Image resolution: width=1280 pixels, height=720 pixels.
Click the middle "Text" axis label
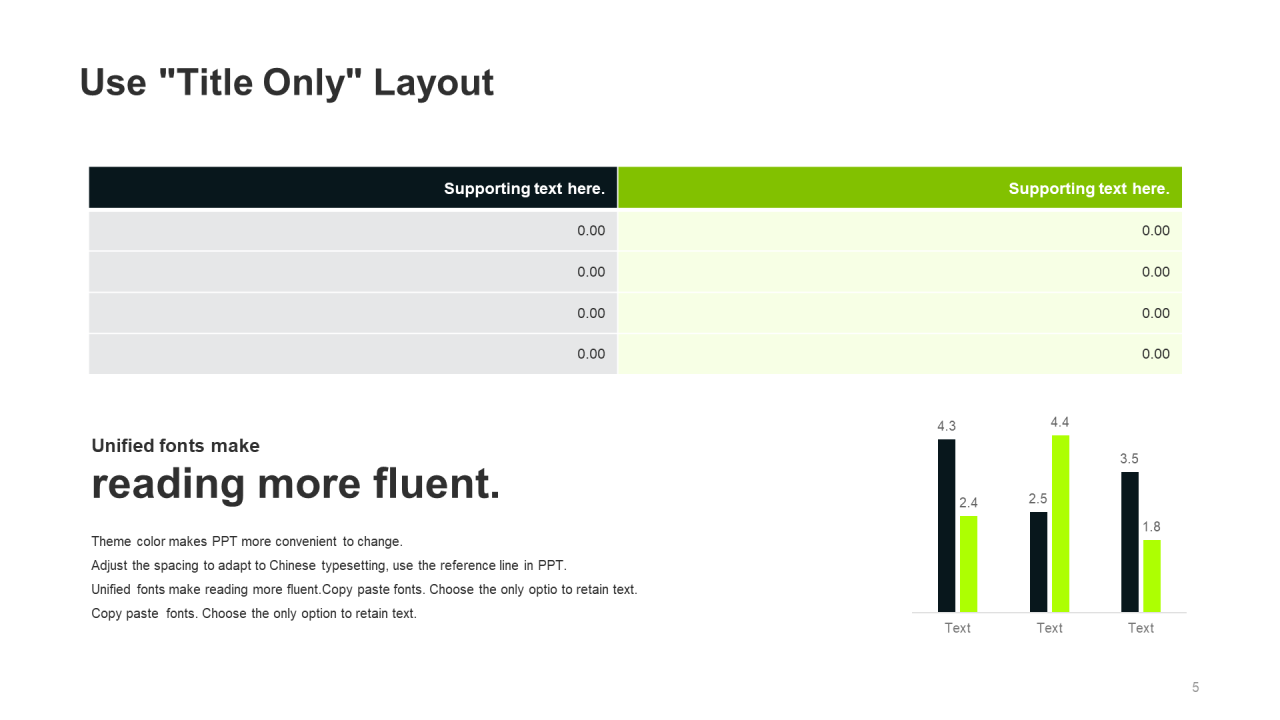coord(1049,628)
